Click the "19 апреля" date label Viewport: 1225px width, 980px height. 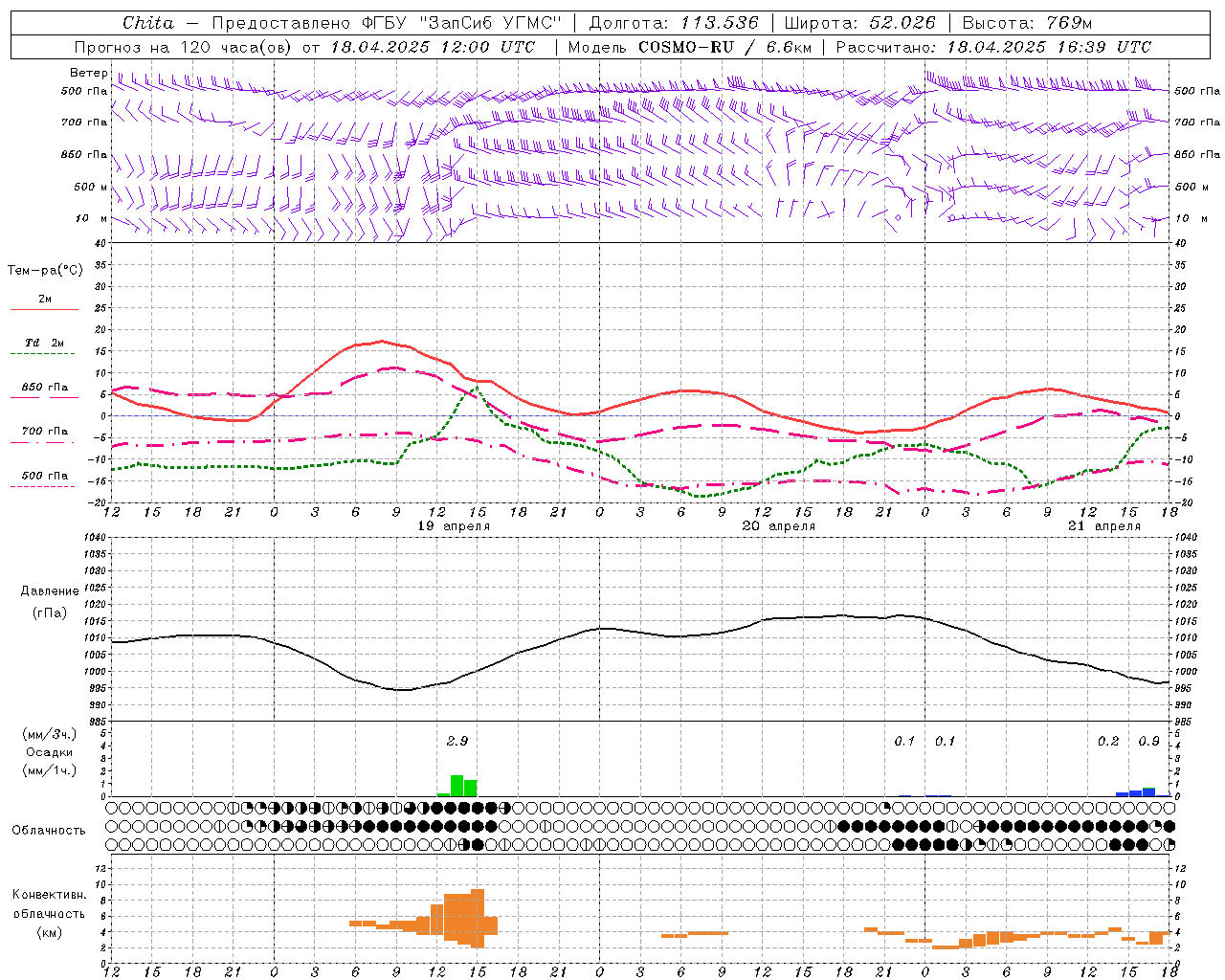coord(454,526)
